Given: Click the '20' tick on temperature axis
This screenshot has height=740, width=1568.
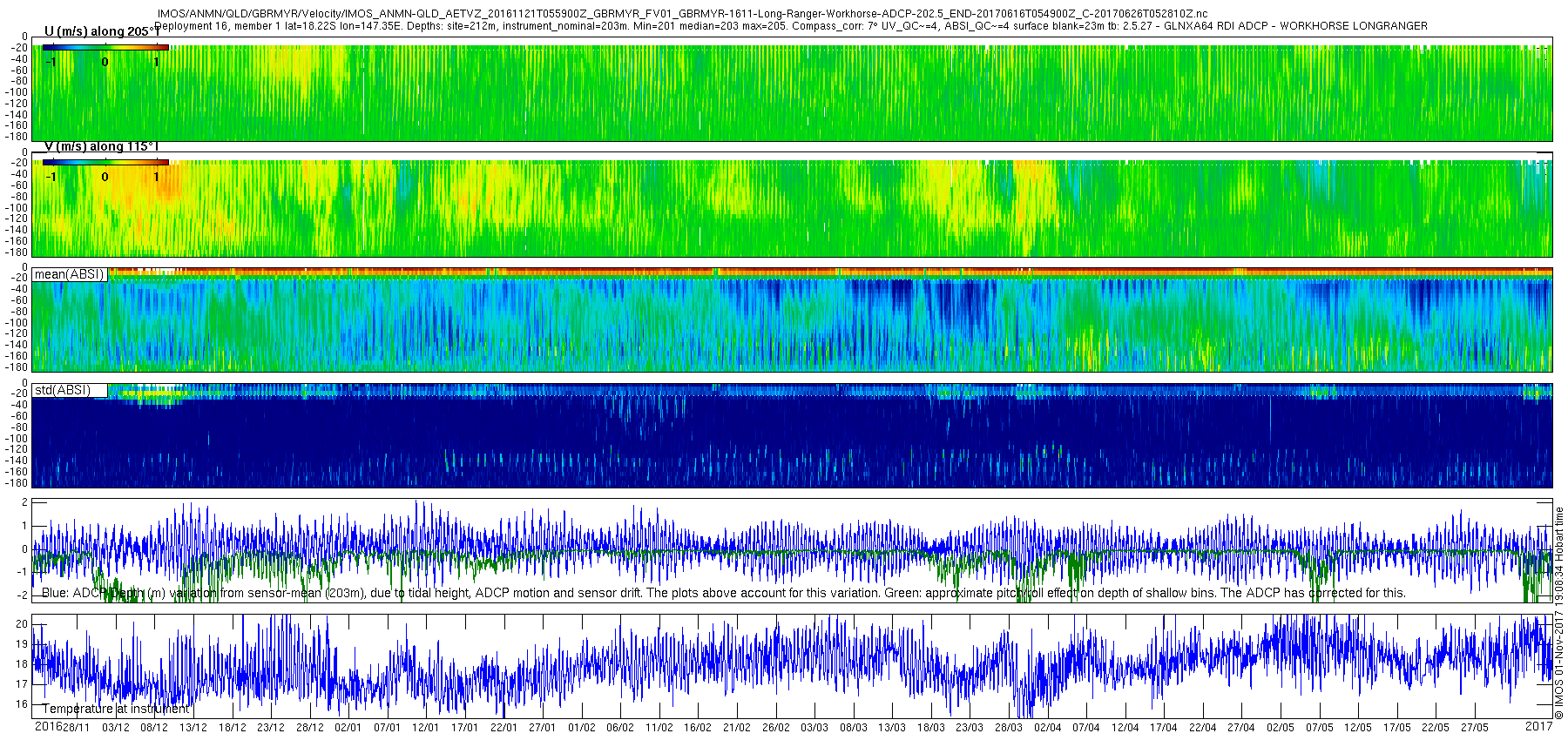Looking at the screenshot, I should click(x=22, y=624).
